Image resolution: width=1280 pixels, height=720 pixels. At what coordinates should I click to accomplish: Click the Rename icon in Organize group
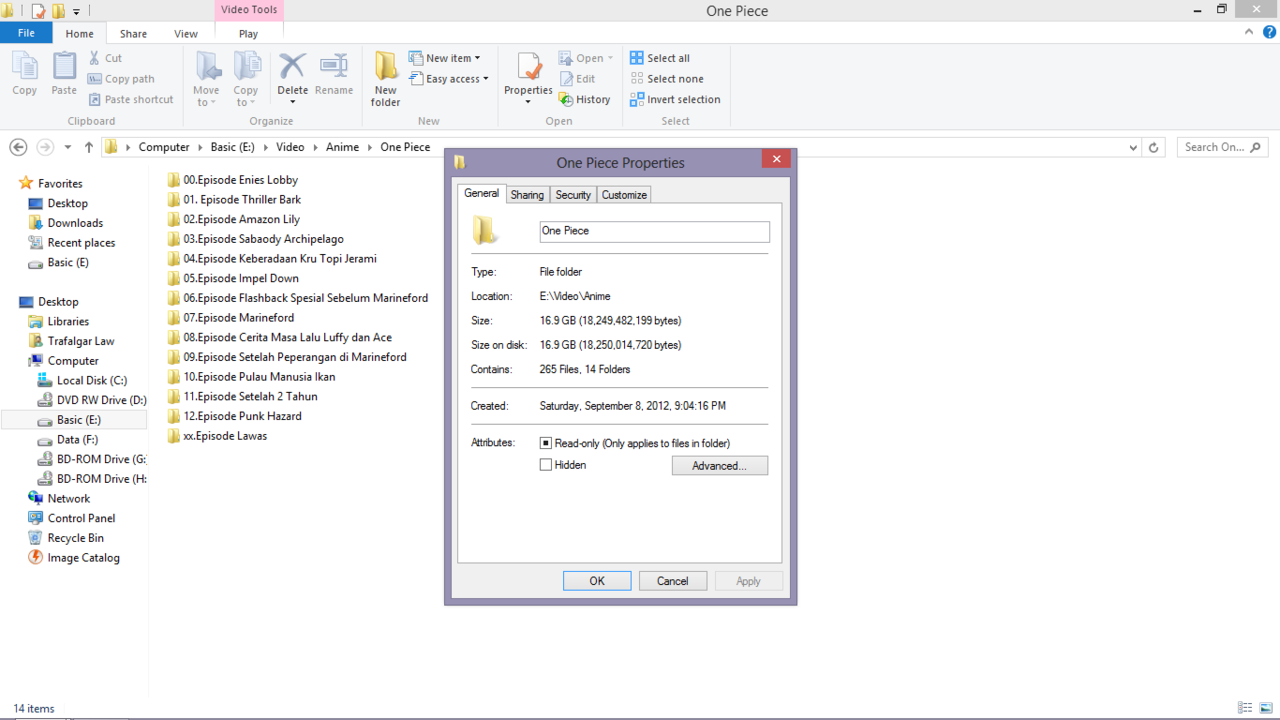334,66
